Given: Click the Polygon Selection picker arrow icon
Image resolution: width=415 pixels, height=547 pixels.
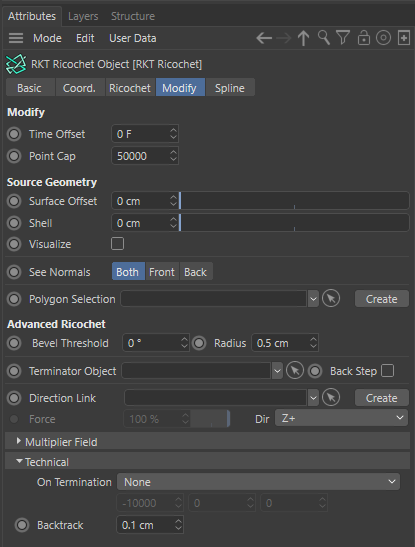Looking at the screenshot, I should [x=331, y=299].
